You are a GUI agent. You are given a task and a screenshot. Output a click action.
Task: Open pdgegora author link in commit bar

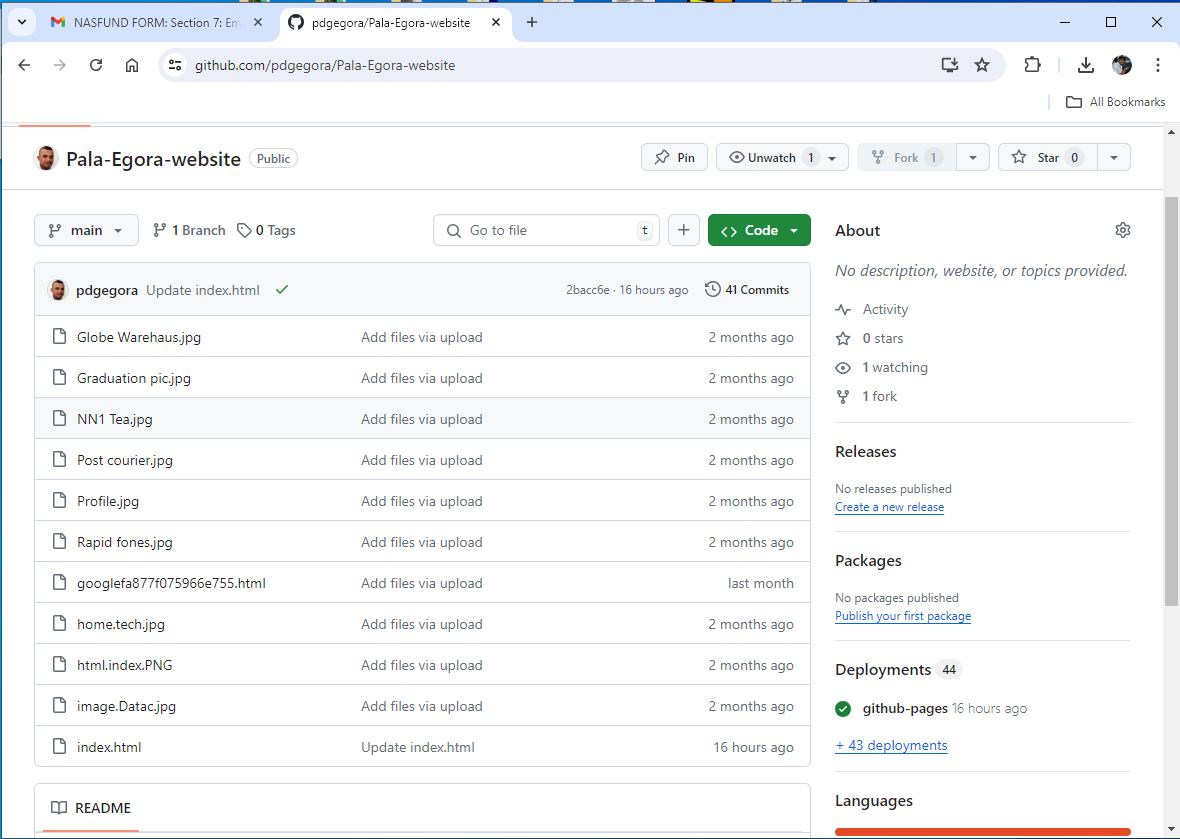pos(107,290)
